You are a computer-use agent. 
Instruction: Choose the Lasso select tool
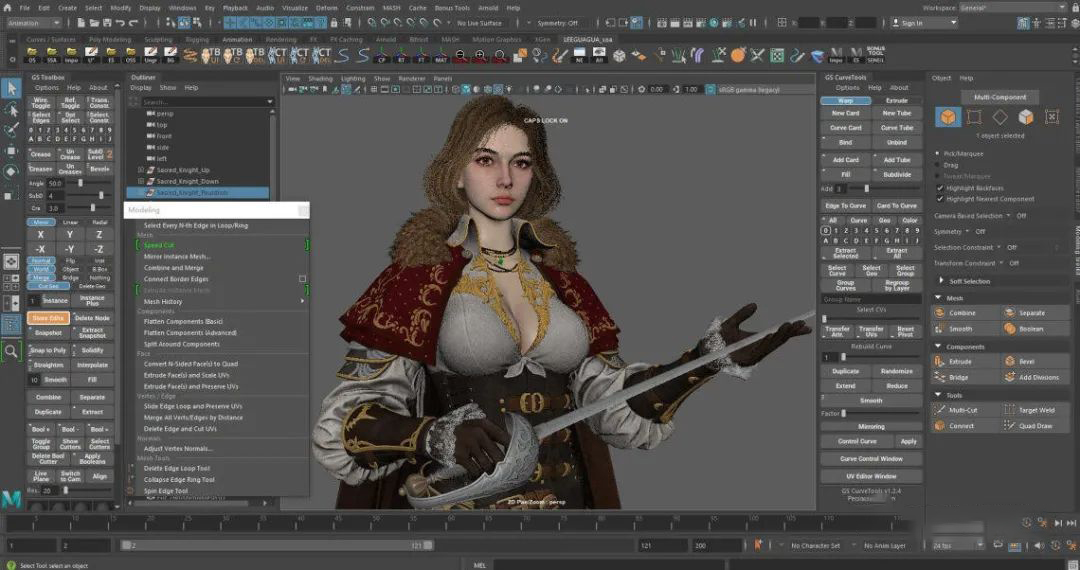[11, 109]
